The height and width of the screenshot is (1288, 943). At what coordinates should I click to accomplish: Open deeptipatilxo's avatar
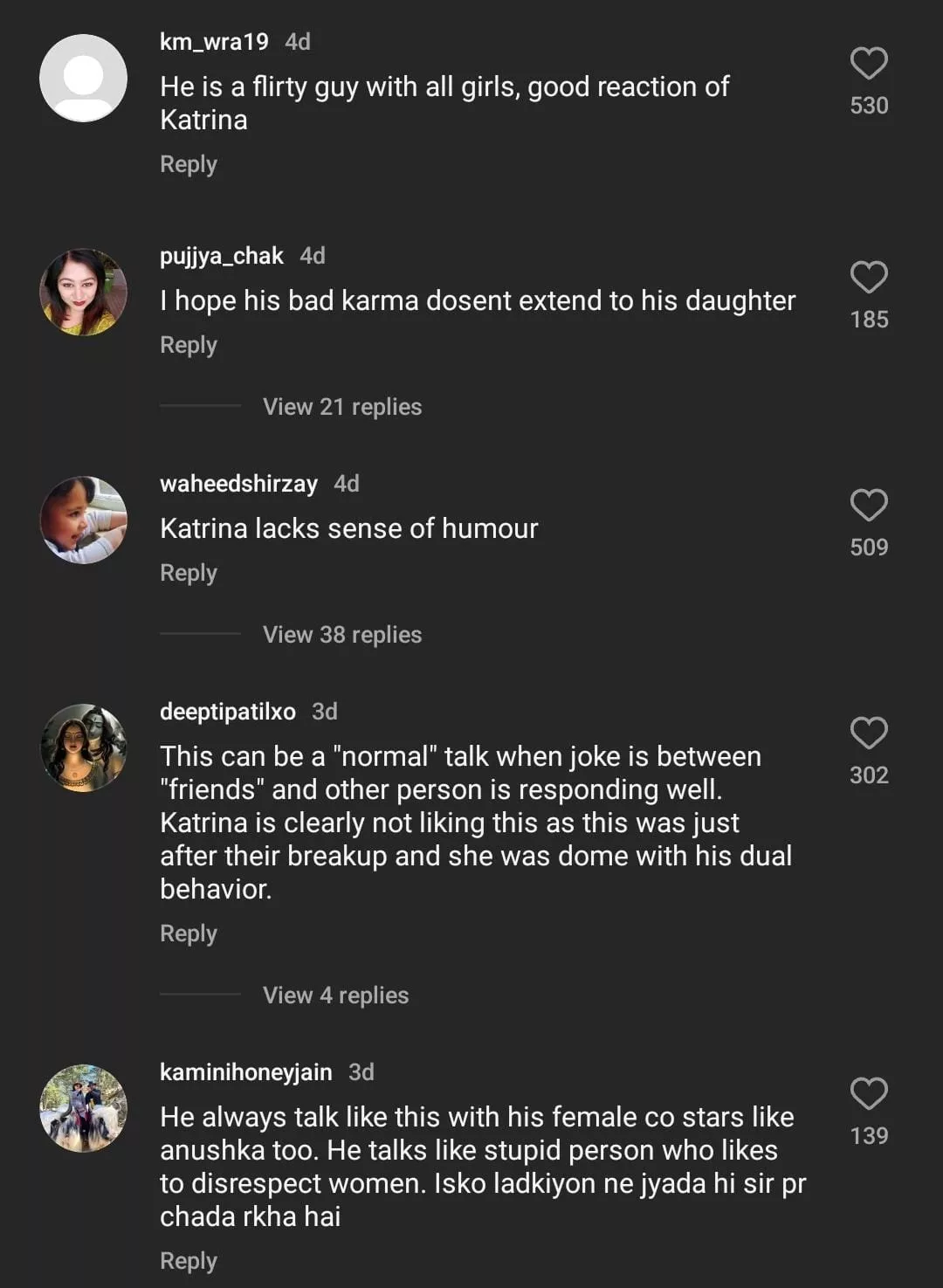pyautogui.click(x=84, y=747)
